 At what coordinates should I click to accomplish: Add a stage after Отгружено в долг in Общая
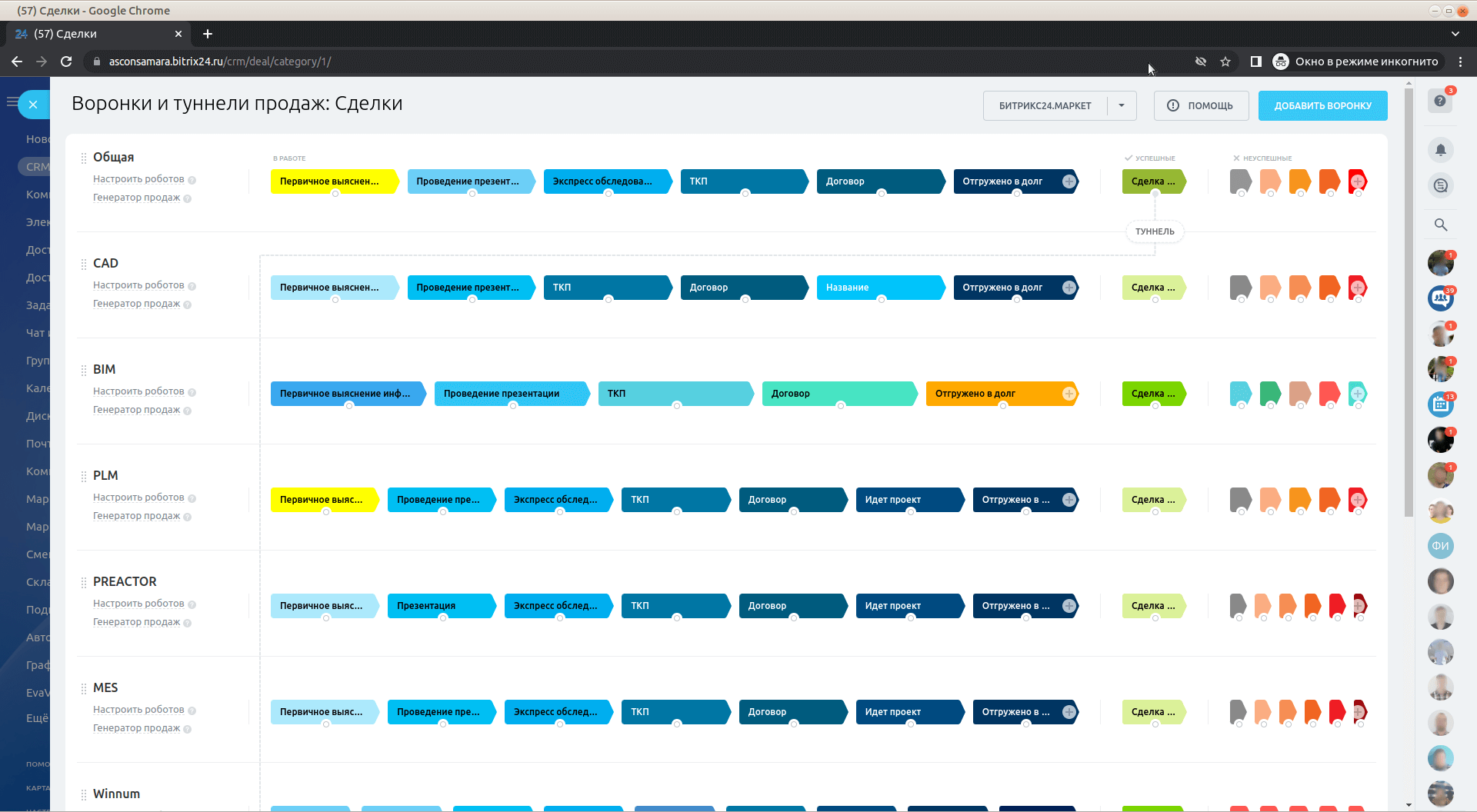(1069, 181)
